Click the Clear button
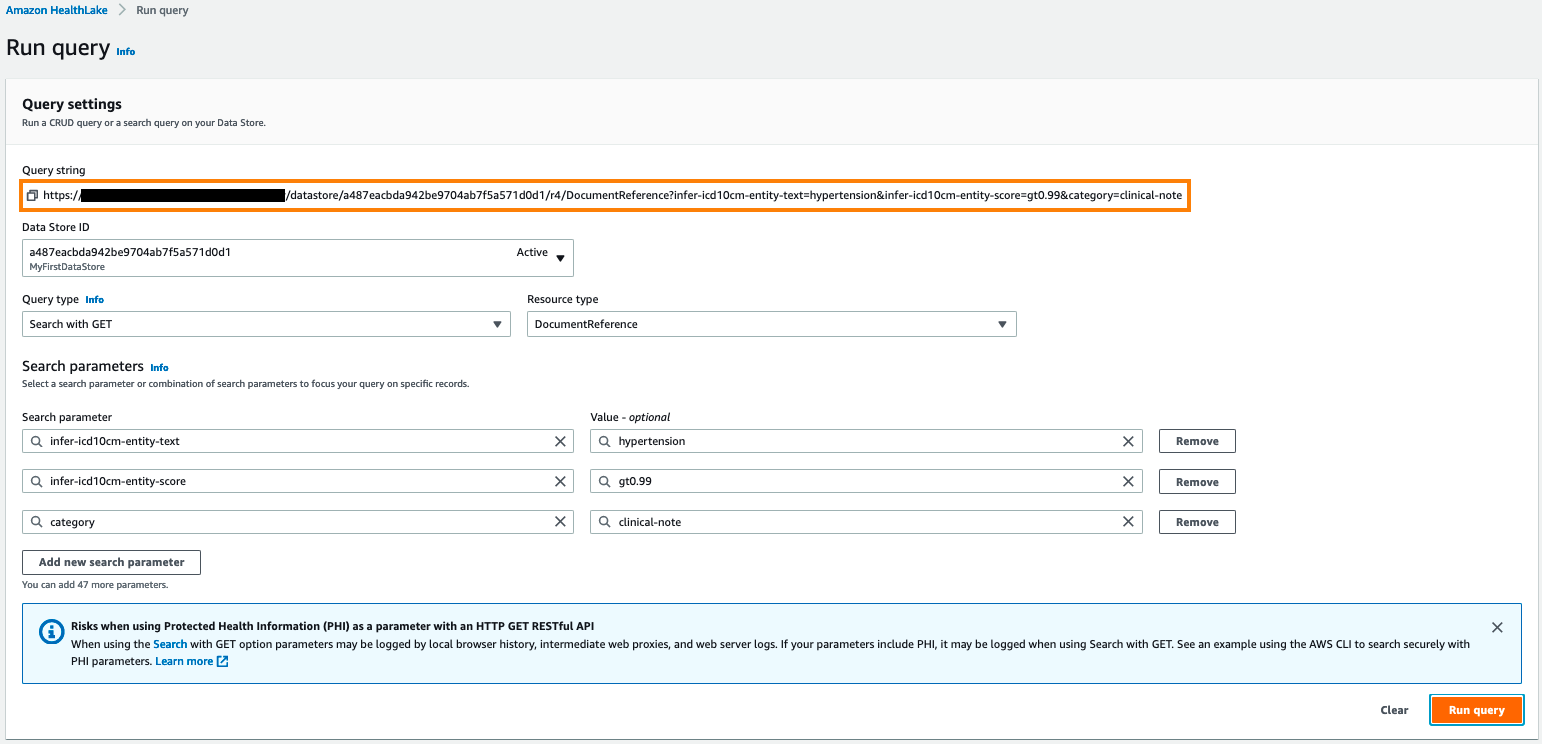1542x744 pixels. point(1394,710)
